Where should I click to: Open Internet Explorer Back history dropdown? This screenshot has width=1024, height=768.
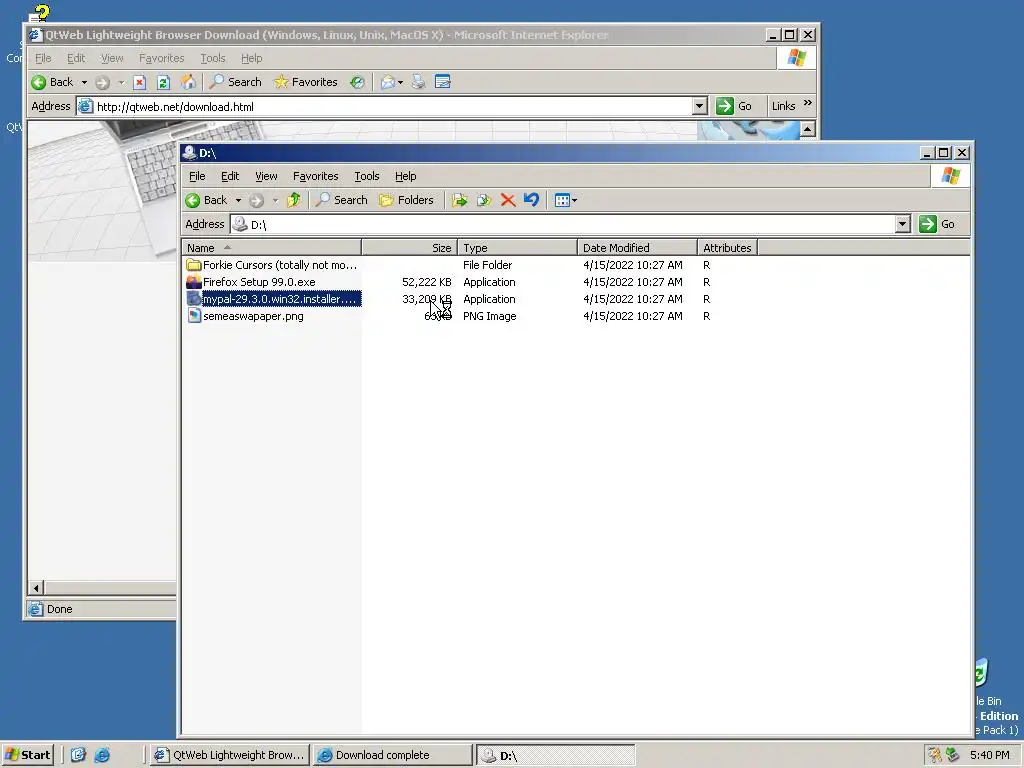84,82
